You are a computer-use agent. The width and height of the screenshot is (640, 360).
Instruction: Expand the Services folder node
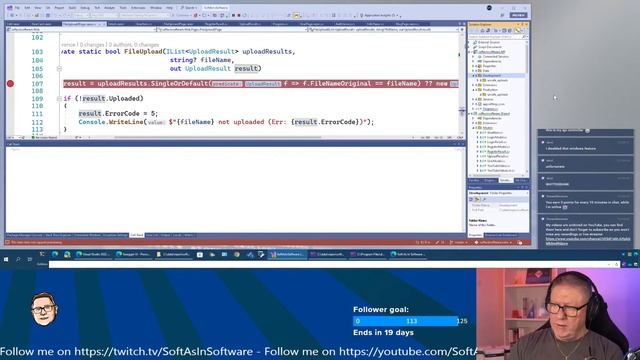click(473, 99)
